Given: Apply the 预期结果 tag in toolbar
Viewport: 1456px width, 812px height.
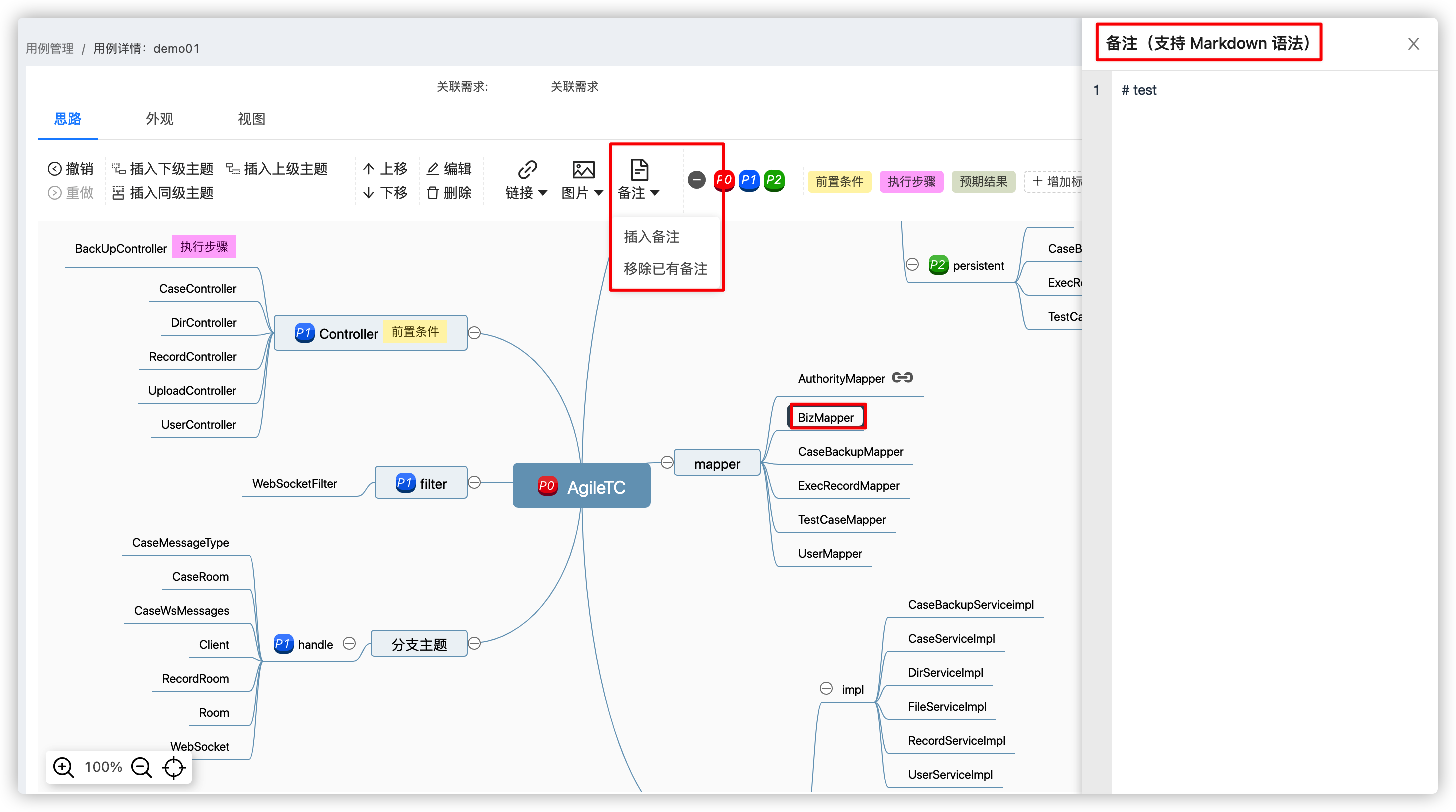Looking at the screenshot, I should coord(983,181).
